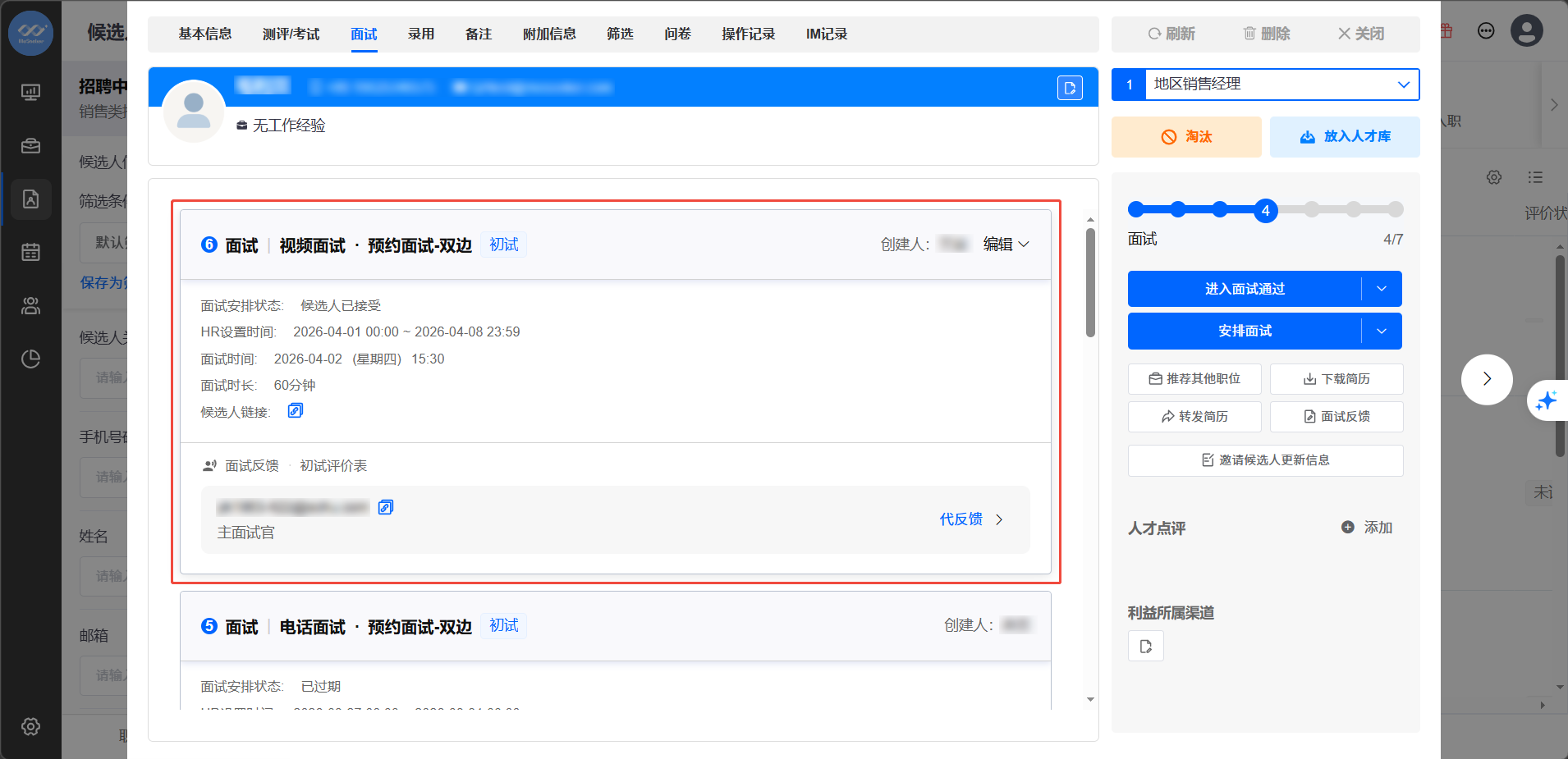Expand the arrow next to 进入面试通过
Screen dimensions: 1568x759
point(1382,289)
